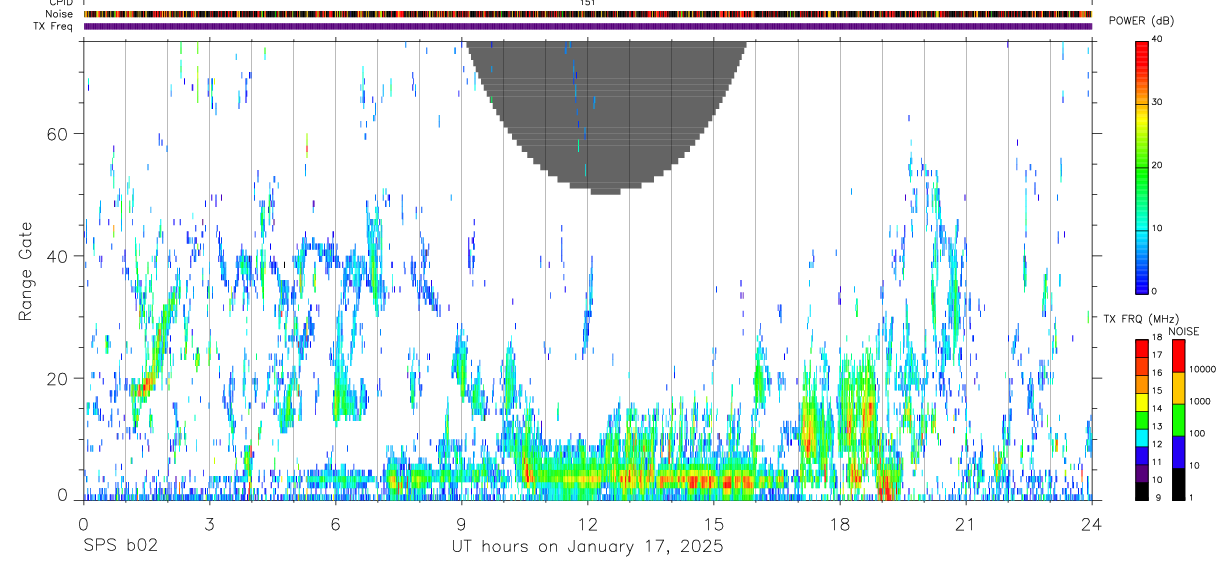This screenshot has height=567, width=1228.
Task: Click the multicolored Noise strip above the plot
Action: (588, 14)
